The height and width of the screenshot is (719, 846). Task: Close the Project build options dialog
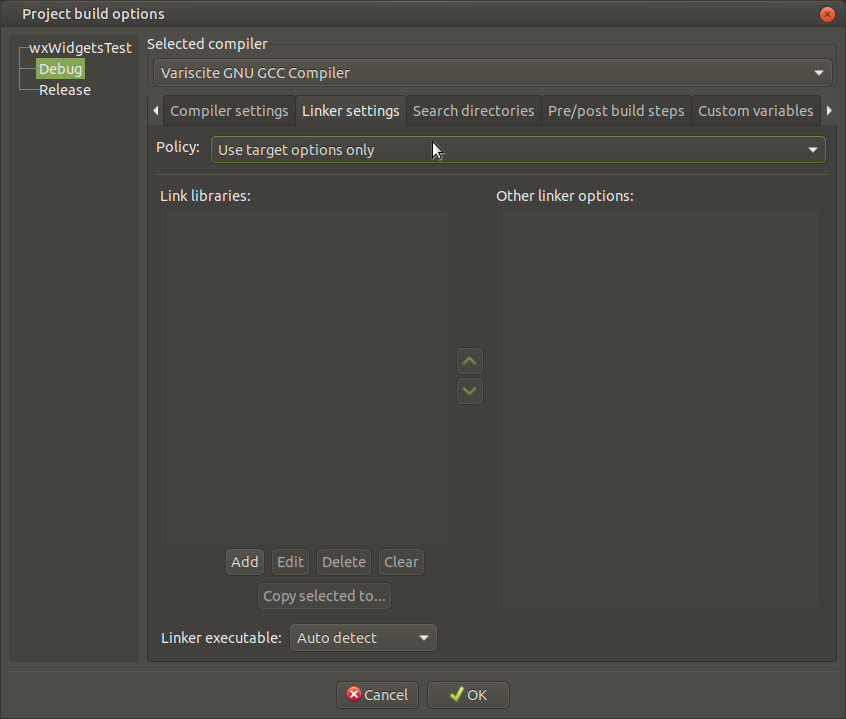[x=827, y=14]
